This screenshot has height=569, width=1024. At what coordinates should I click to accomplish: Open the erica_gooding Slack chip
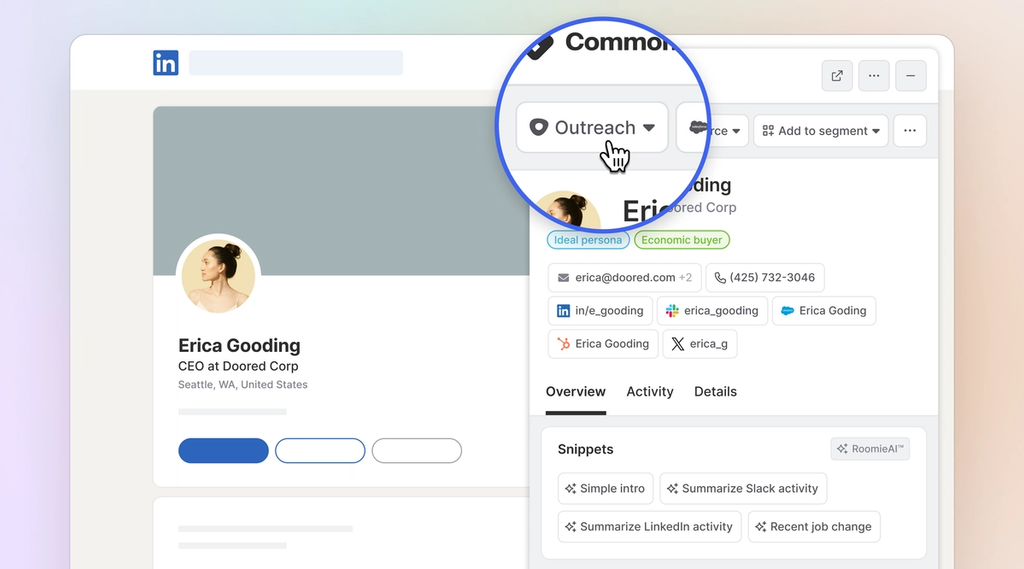tap(712, 311)
